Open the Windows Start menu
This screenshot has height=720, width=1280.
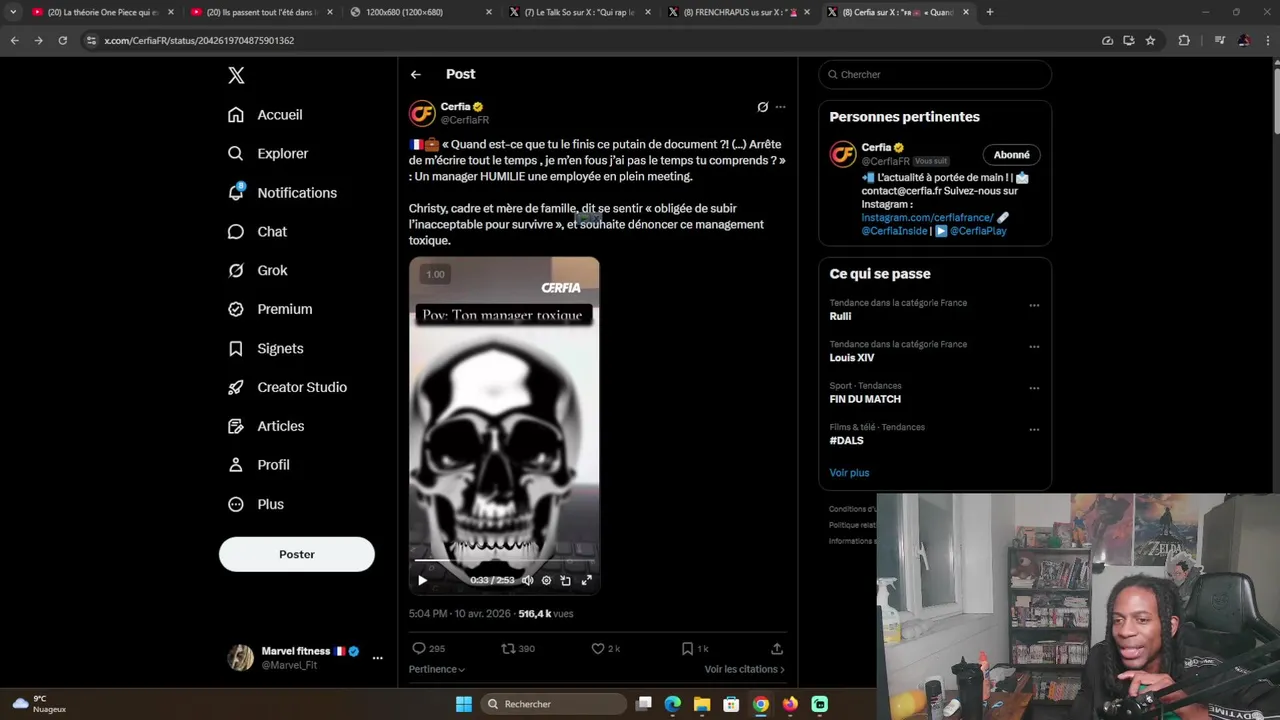pos(464,704)
